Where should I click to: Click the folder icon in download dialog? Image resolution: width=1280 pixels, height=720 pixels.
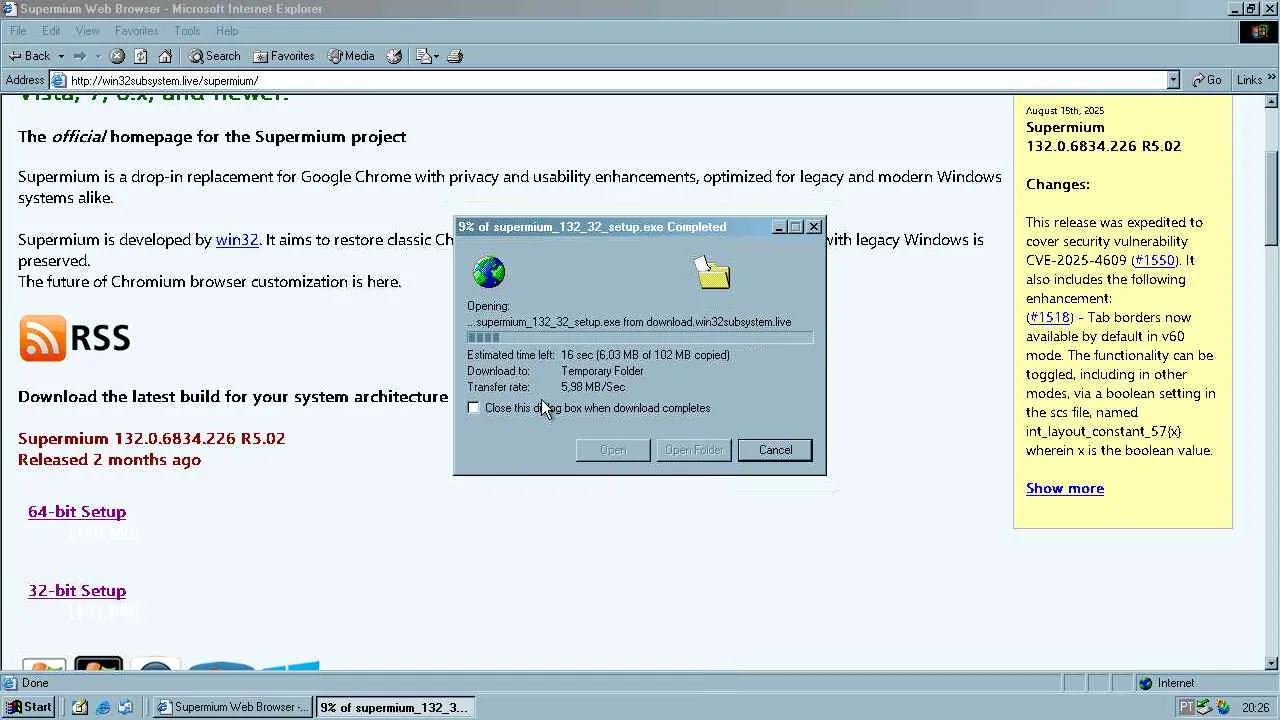click(712, 271)
